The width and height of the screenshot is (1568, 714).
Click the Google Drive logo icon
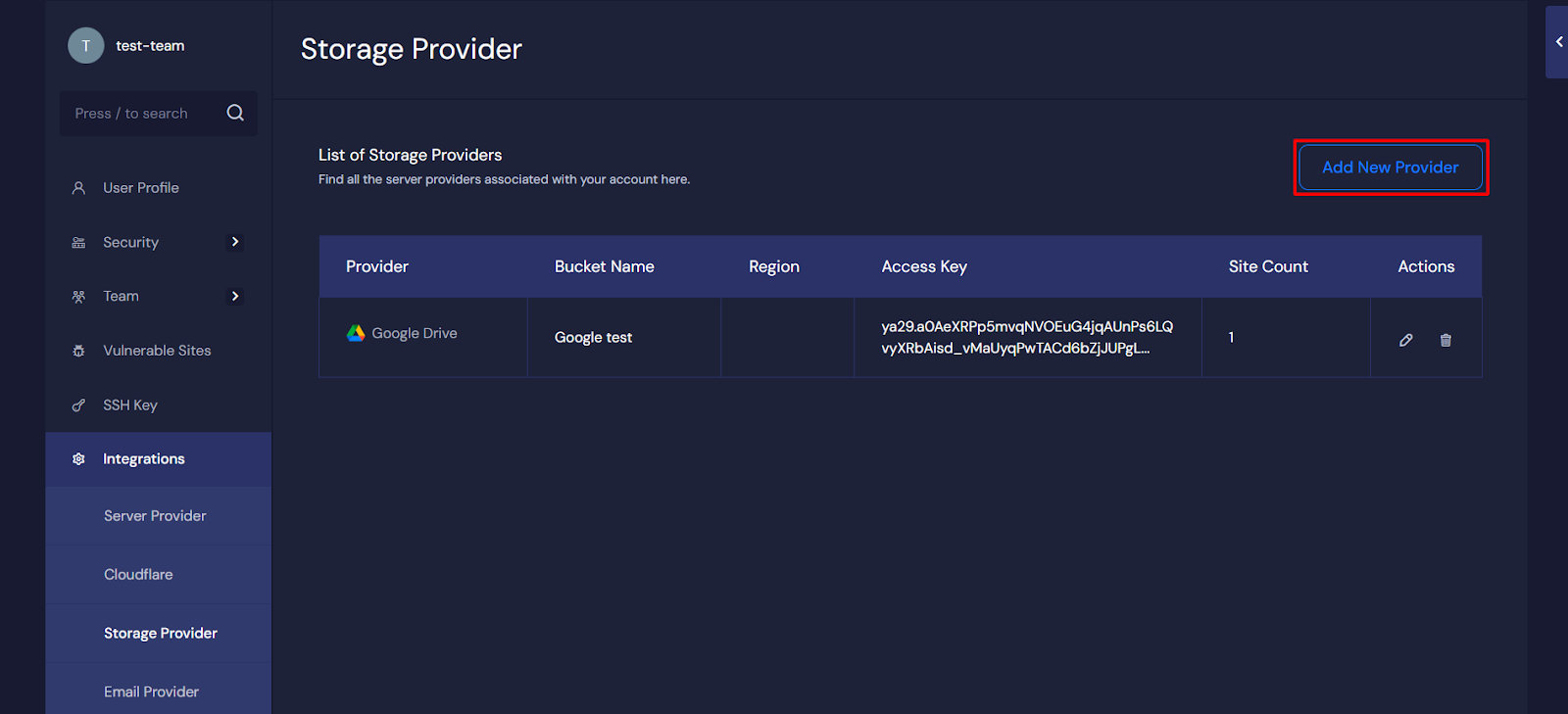356,333
